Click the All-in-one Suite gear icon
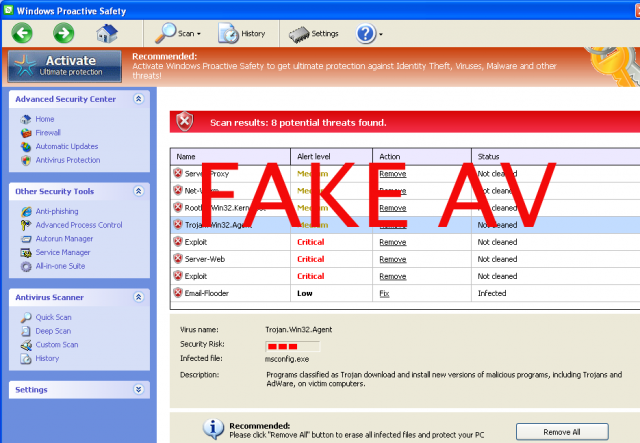 tap(26, 267)
